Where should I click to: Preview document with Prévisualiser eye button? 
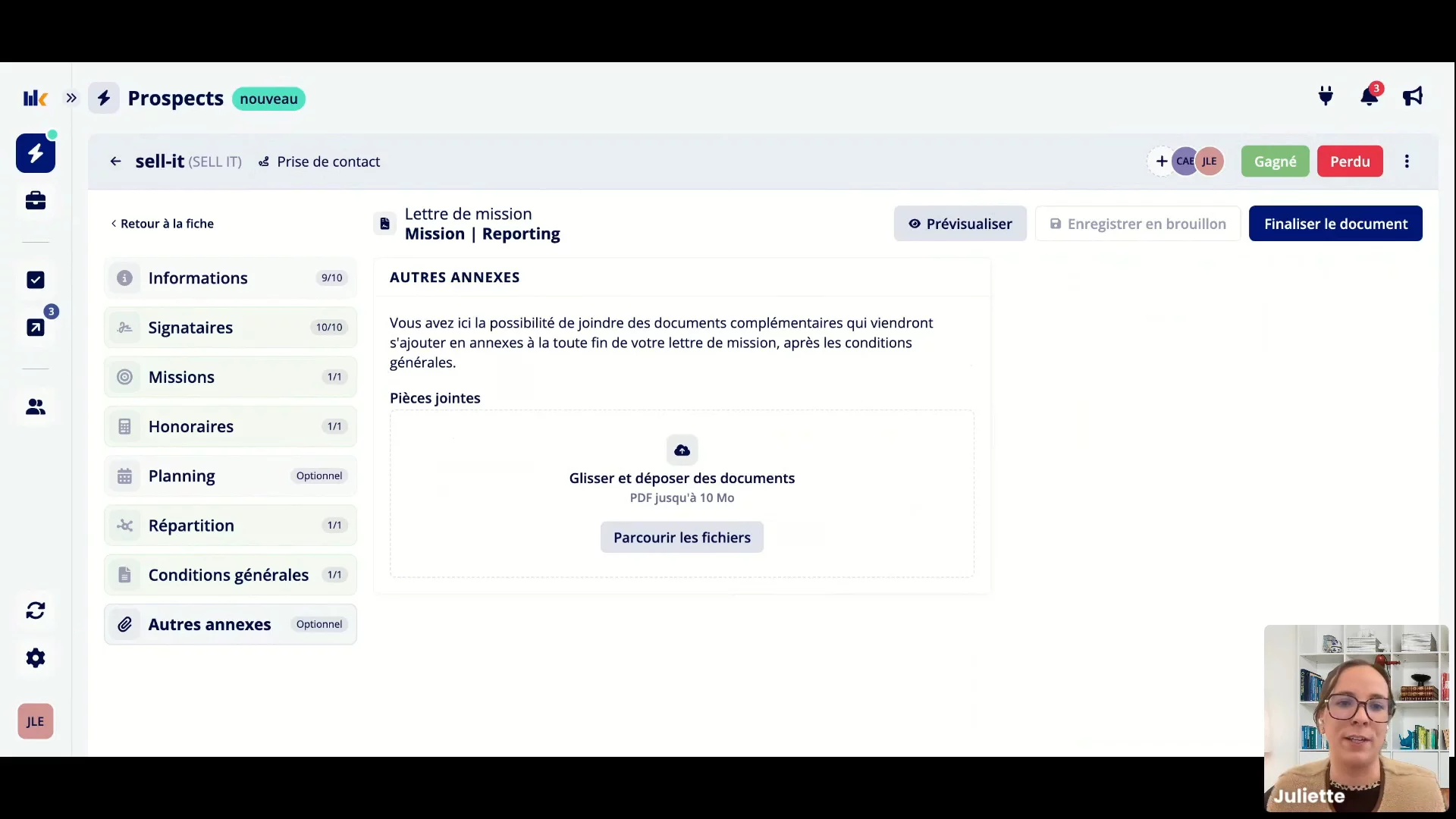coord(960,224)
